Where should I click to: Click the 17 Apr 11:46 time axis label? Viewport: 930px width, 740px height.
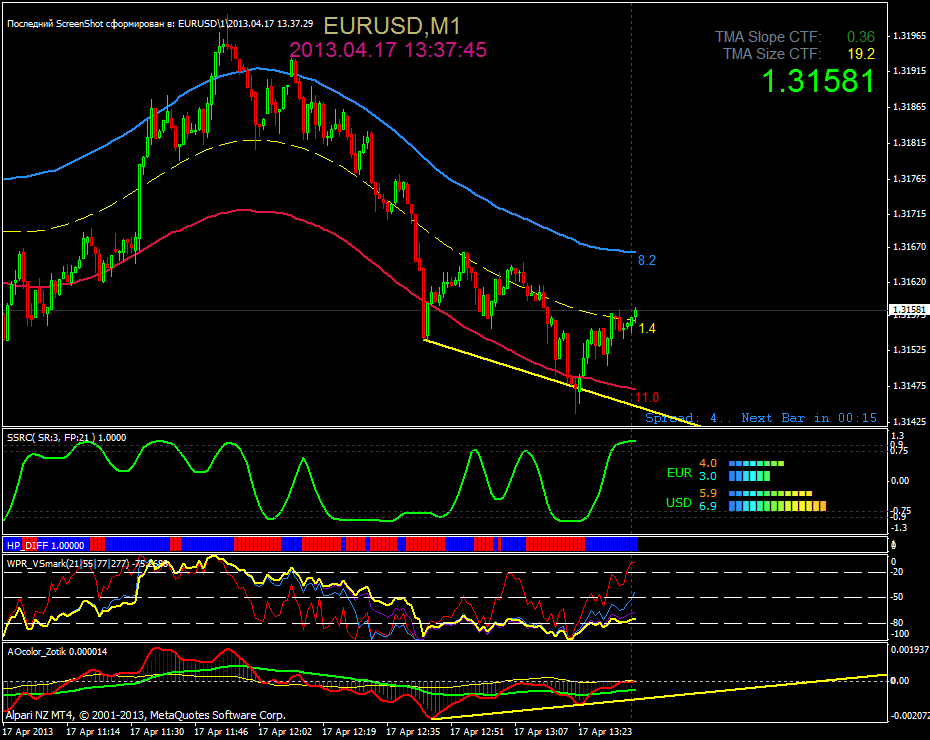(221, 732)
